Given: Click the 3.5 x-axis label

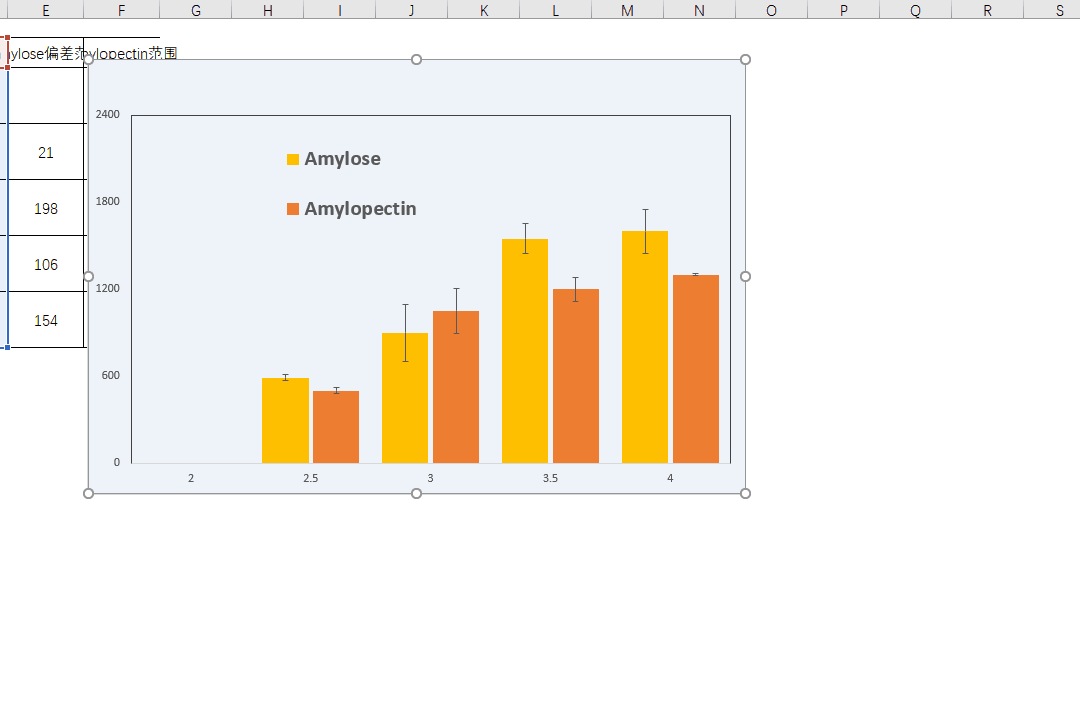Looking at the screenshot, I should tap(550, 478).
